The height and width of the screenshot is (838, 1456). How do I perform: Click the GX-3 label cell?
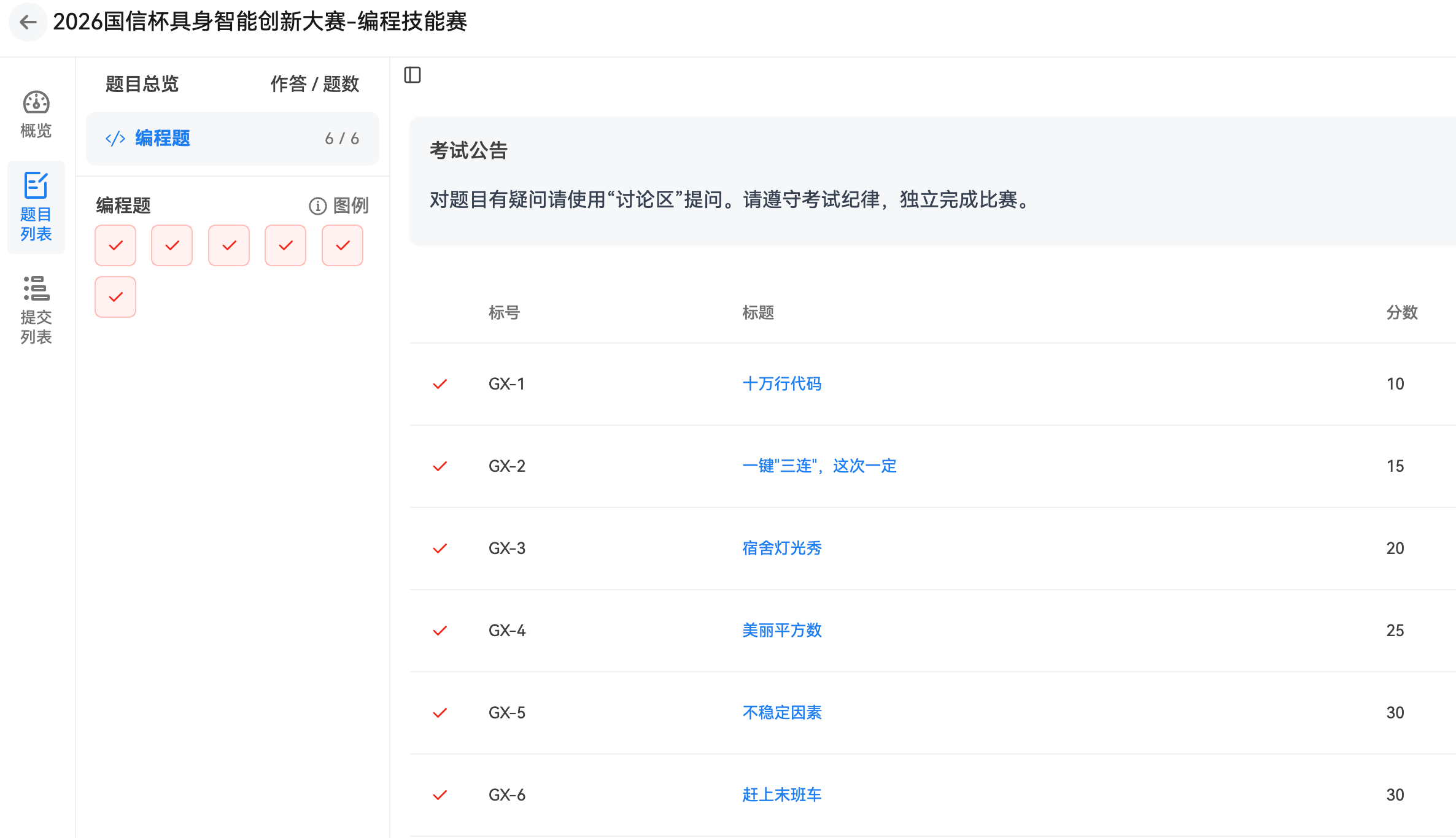(507, 548)
